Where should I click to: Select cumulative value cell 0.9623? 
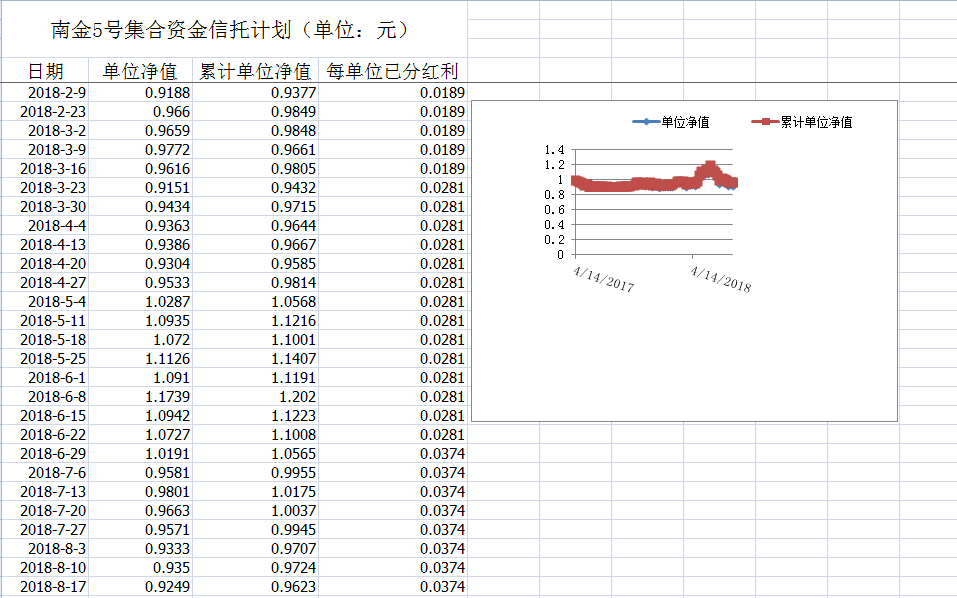point(255,586)
